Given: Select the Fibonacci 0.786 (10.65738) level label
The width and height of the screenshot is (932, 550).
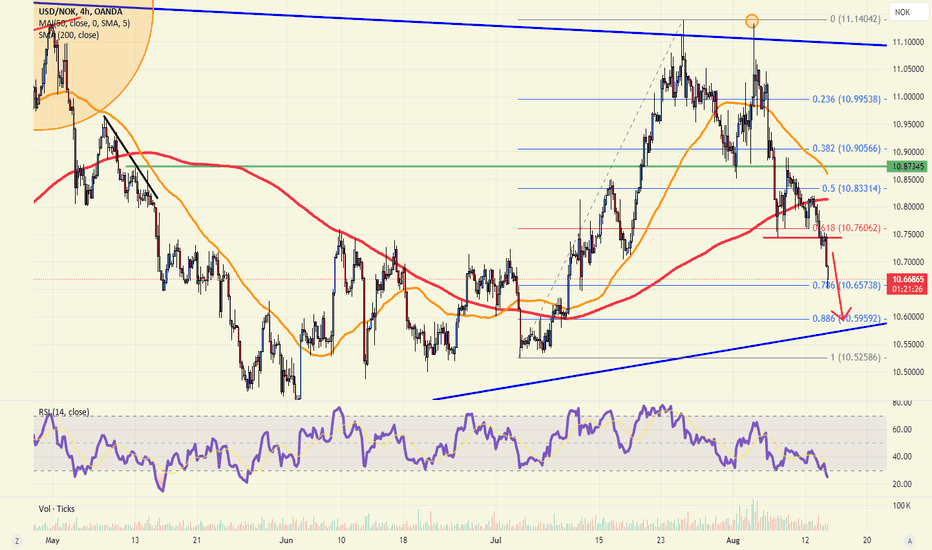Looking at the screenshot, I should 846,285.
